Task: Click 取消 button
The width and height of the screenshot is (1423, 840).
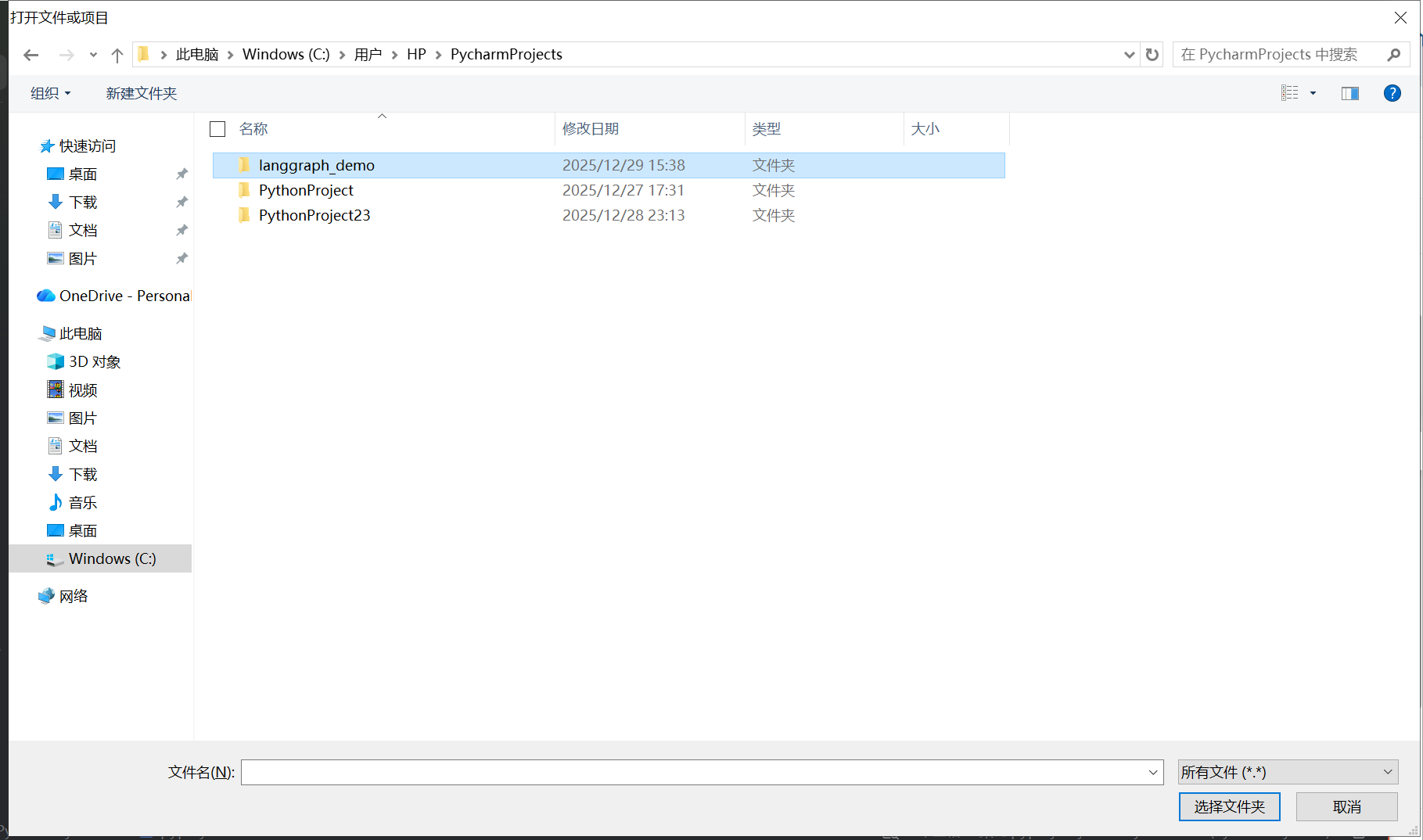Action: 1346,807
